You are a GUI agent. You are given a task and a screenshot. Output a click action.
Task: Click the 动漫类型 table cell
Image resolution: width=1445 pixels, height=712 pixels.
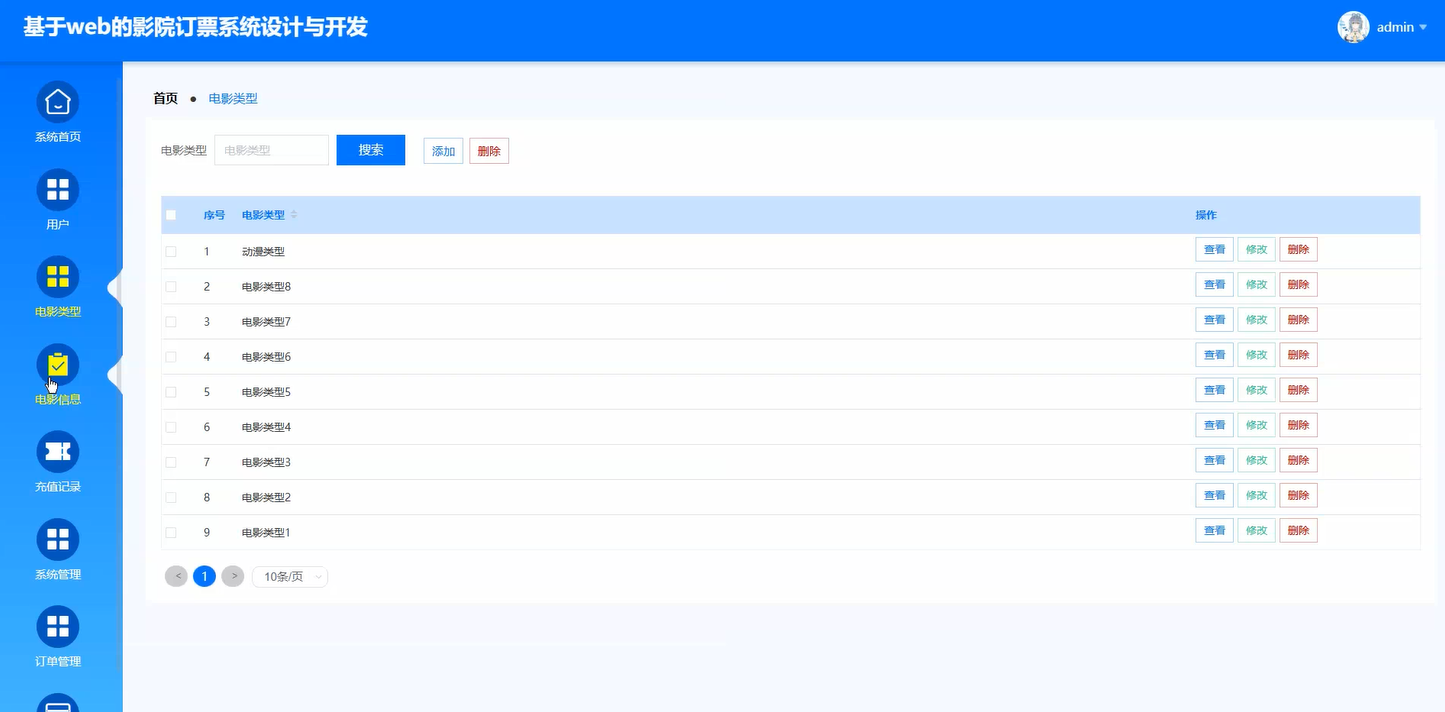tap(263, 252)
